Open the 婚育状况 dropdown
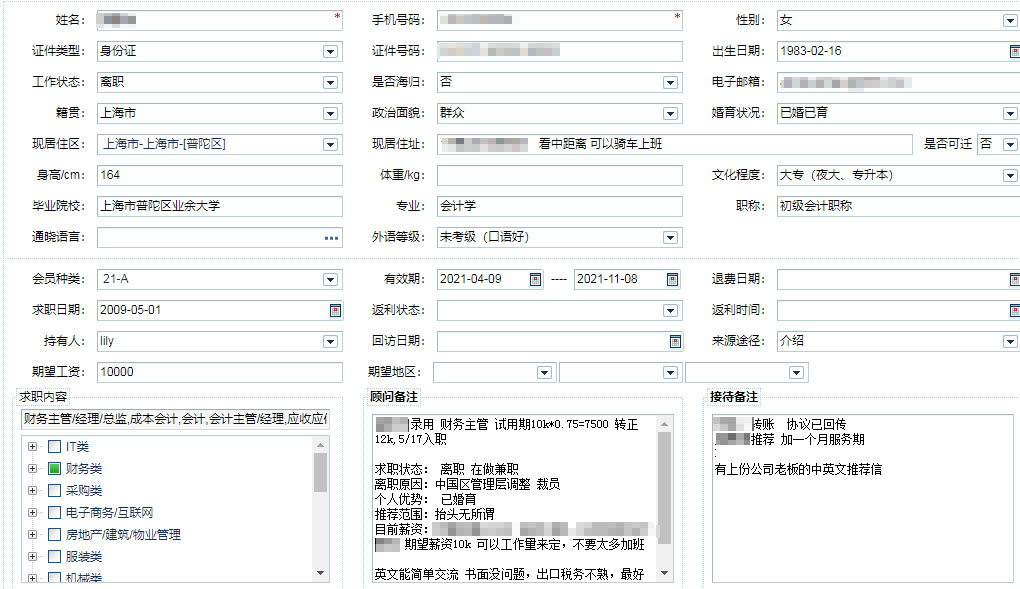This screenshot has width=1020, height=589. 1010,113
